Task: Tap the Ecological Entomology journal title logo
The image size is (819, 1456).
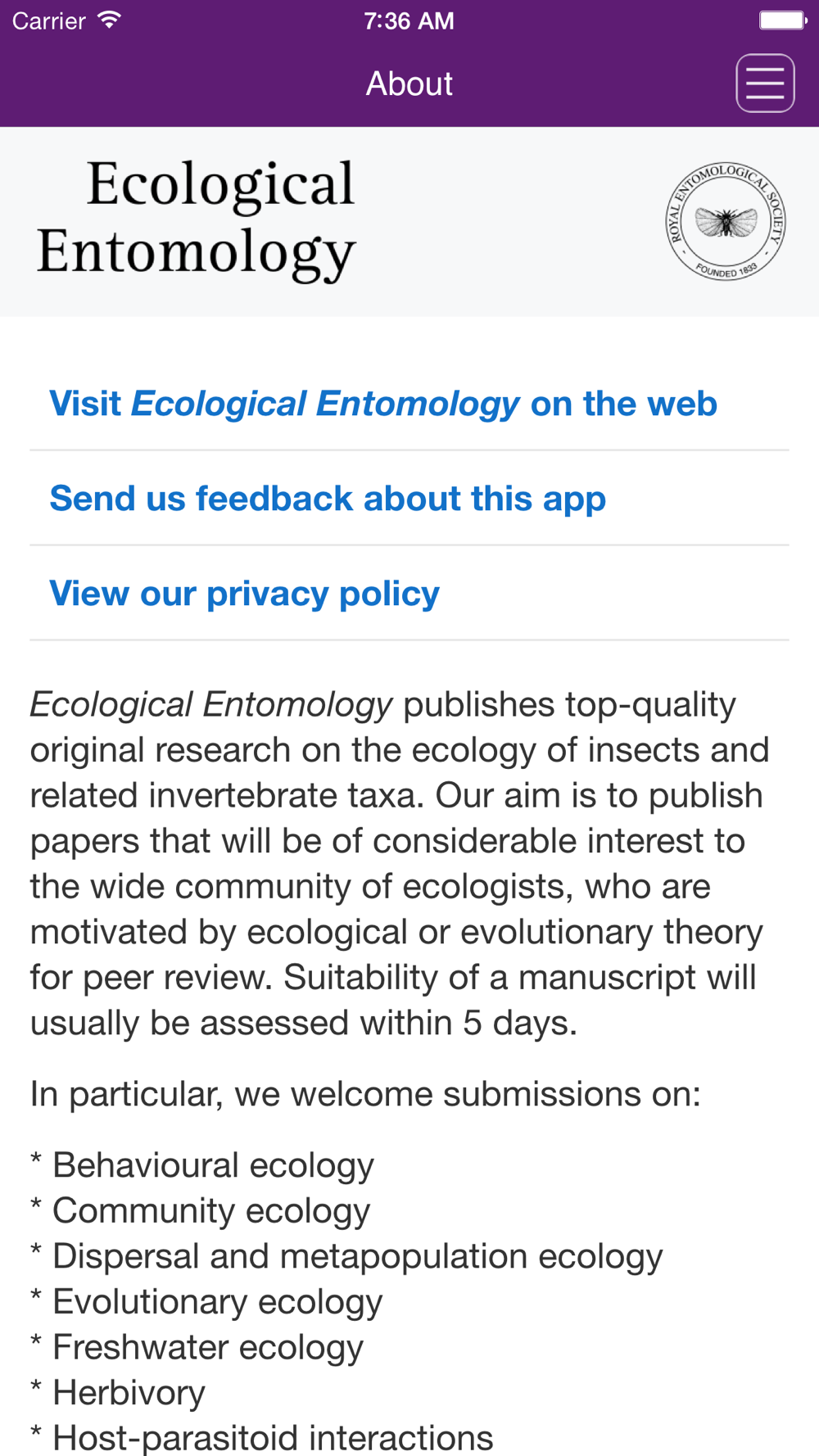Action: click(x=196, y=219)
